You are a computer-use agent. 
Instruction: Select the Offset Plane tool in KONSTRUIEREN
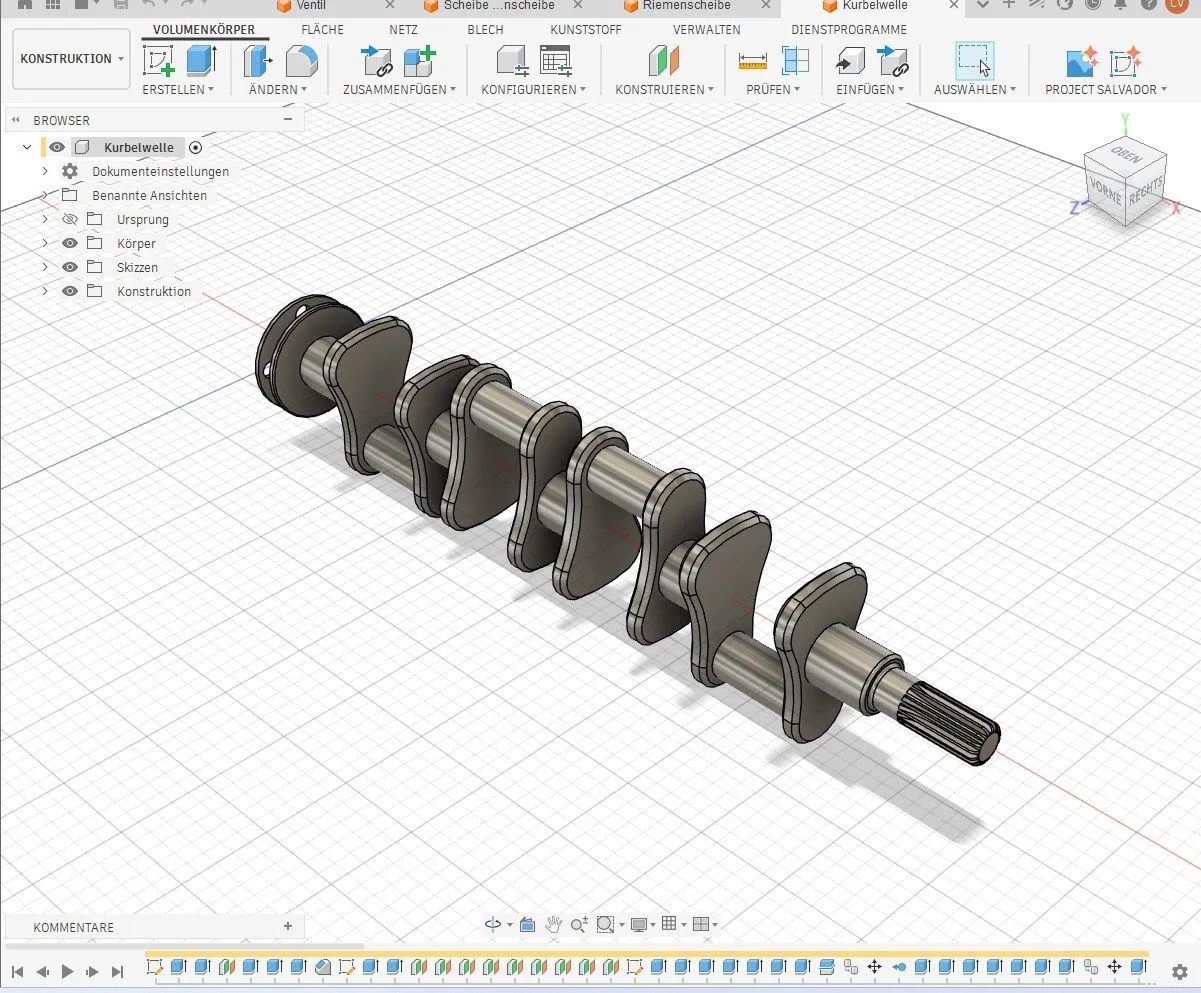point(664,62)
